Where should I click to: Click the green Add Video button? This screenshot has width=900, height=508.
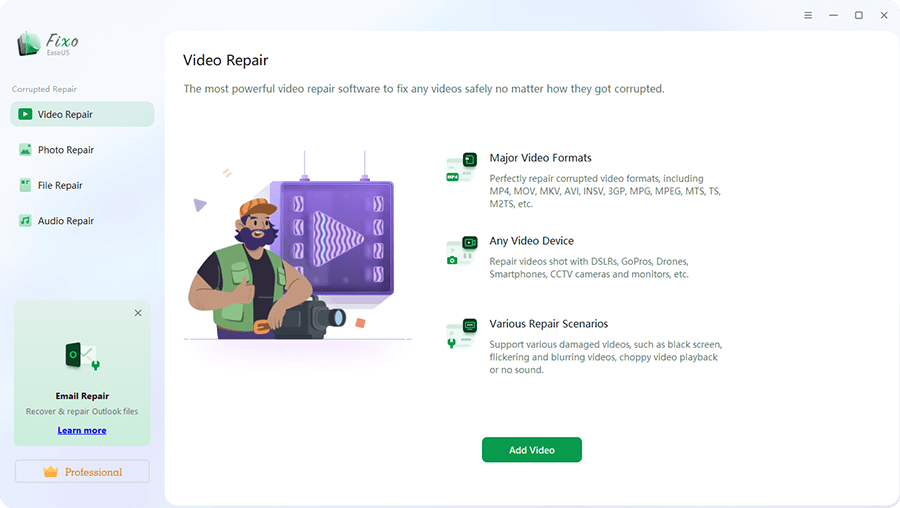532,449
